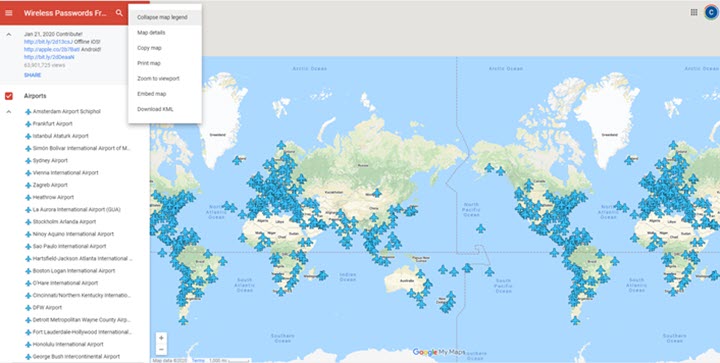This screenshot has height=363, width=720.
Task: Click the zoom in plus button
Action: (161, 338)
